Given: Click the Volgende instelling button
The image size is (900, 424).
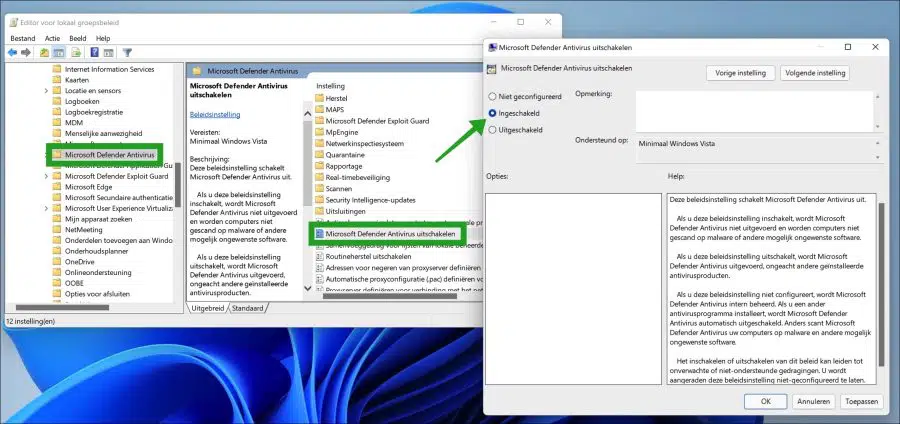Looking at the screenshot, I should [815, 73].
